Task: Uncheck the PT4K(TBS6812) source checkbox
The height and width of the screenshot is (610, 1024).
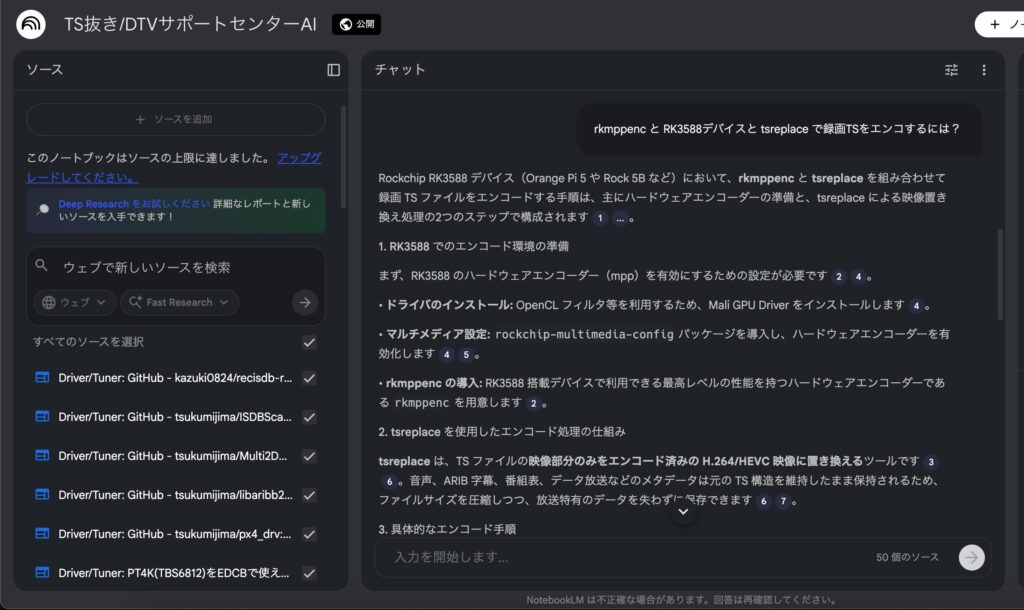Action: [310, 573]
